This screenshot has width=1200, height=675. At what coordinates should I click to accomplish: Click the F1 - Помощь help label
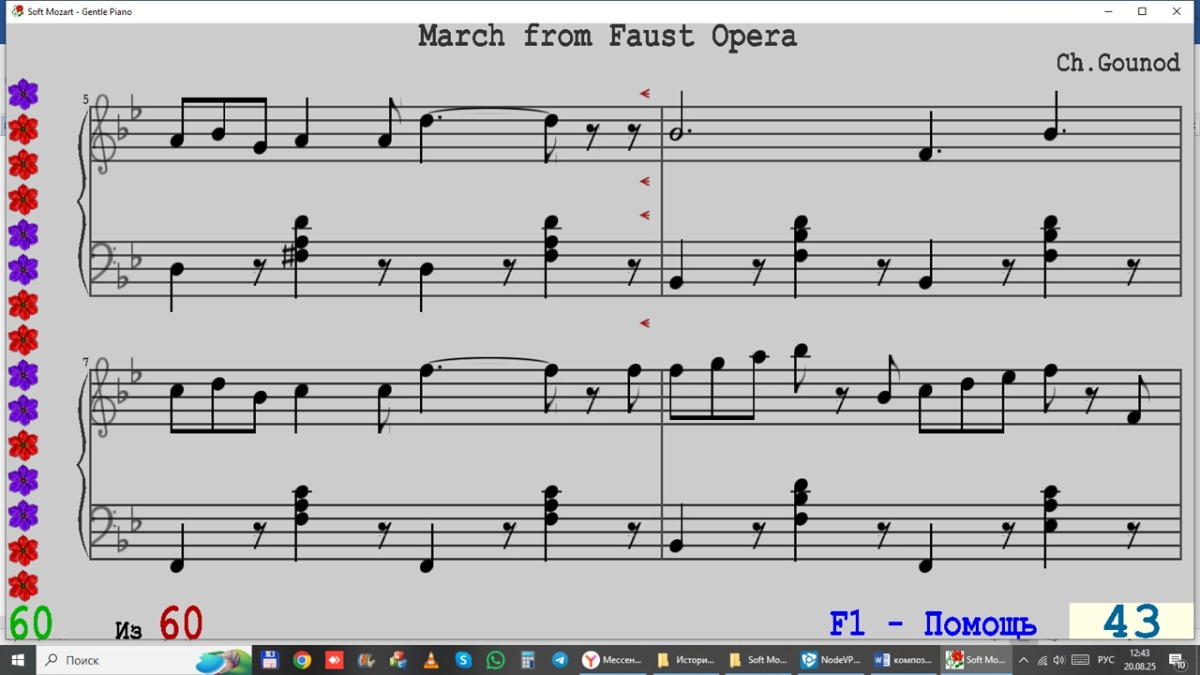coord(933,625)
